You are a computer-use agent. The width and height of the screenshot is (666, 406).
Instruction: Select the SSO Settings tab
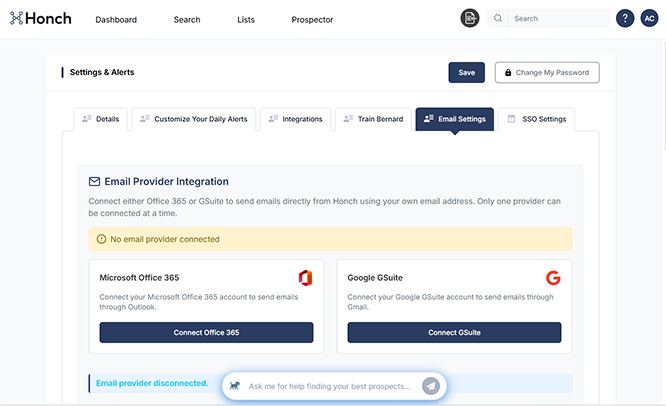[x=536, y=119]
